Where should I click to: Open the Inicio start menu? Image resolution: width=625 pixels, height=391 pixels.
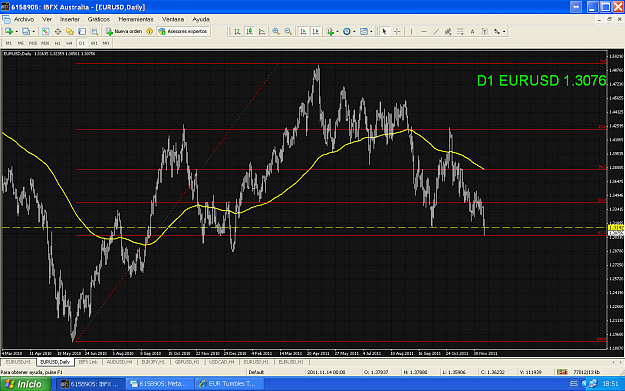click(26, 384)
